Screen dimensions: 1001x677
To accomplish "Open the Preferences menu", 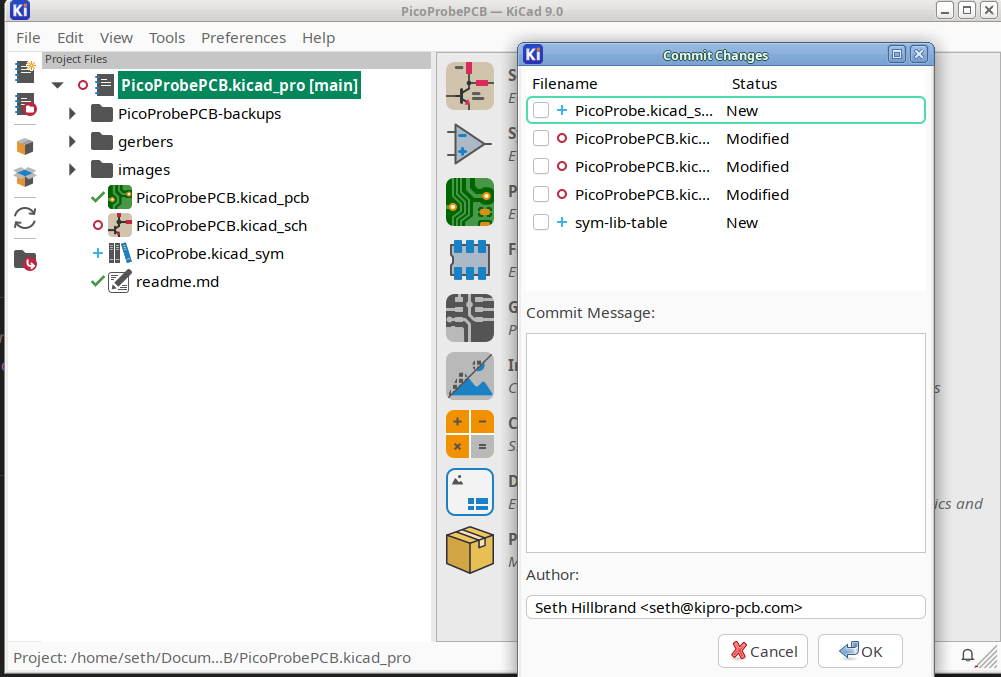I will 243,38.
